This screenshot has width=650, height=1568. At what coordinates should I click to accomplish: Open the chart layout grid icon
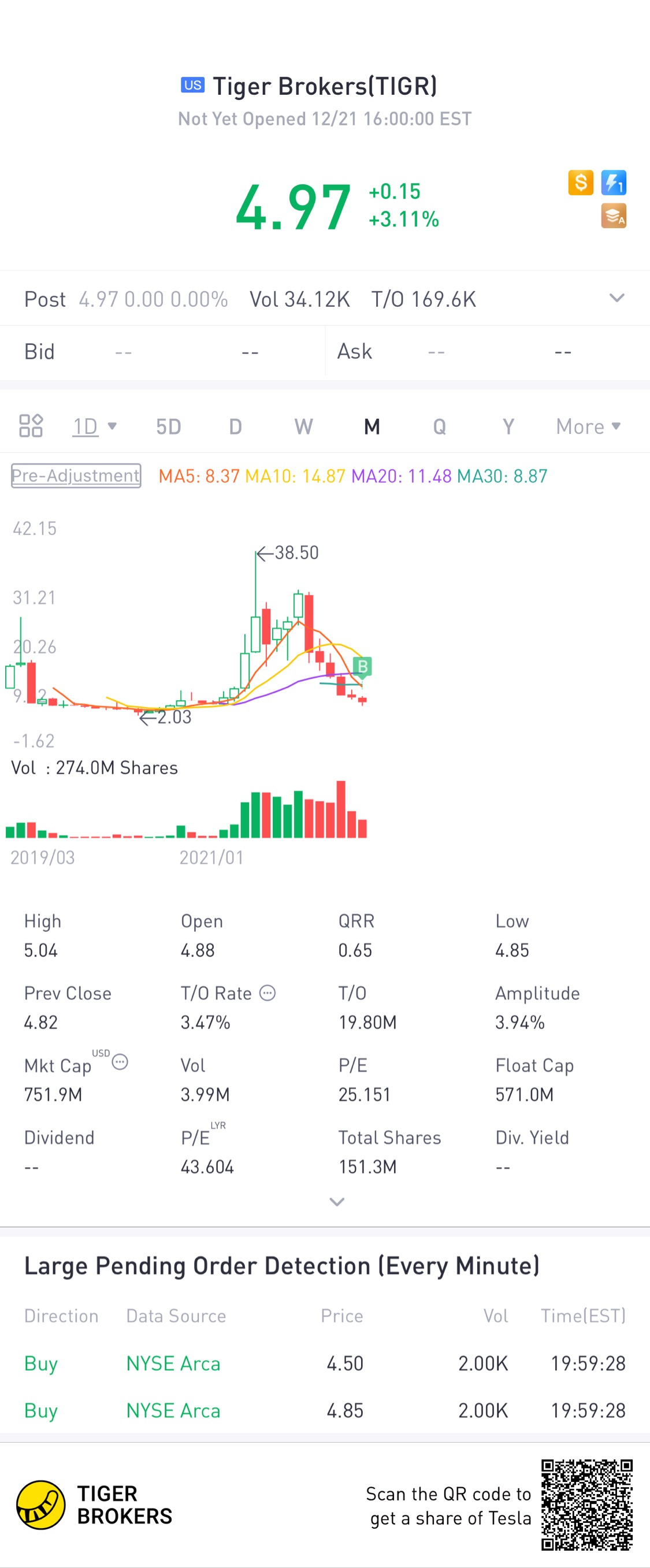[31, 426]
